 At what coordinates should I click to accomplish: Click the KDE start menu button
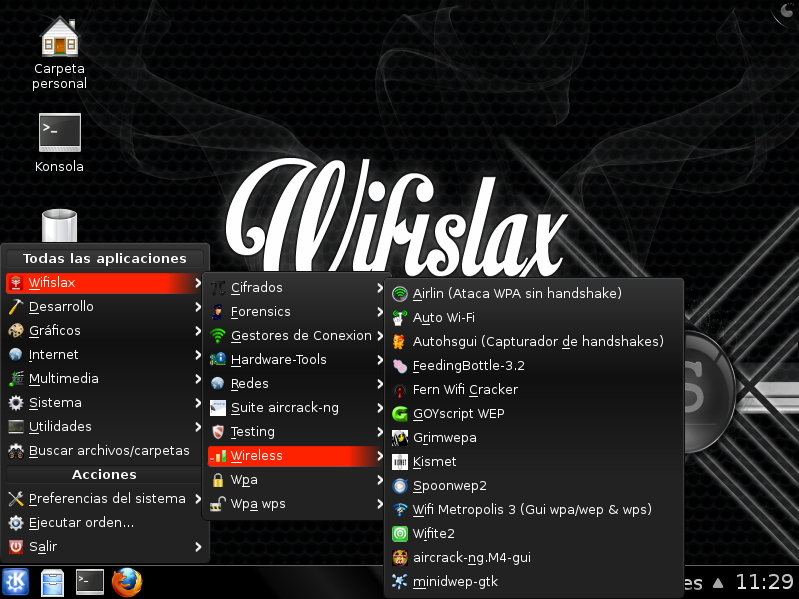point(15,582)
